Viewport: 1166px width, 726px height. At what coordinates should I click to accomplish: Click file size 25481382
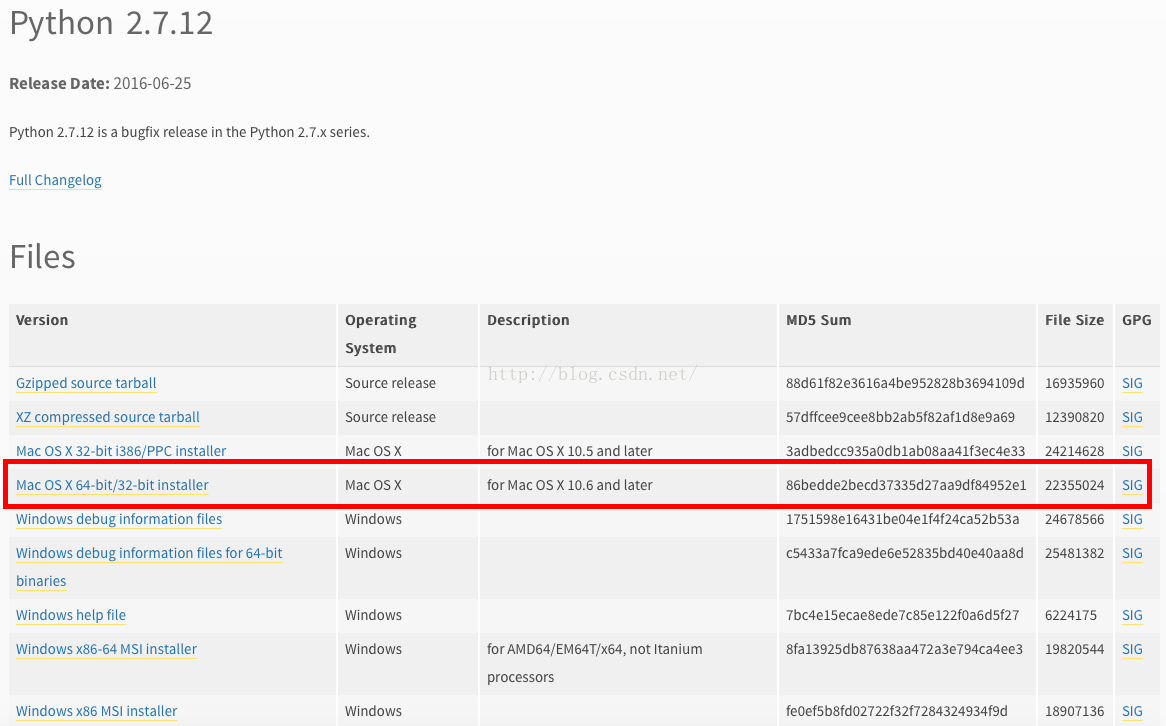tap(1075, 553)
